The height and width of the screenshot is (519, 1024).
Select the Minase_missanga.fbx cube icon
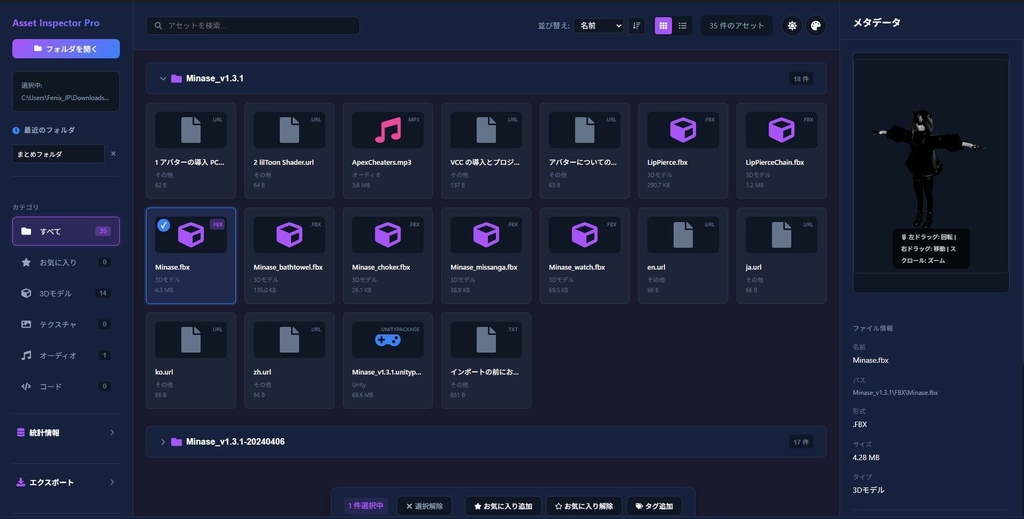pyautogui.click(x=486, y=235)
